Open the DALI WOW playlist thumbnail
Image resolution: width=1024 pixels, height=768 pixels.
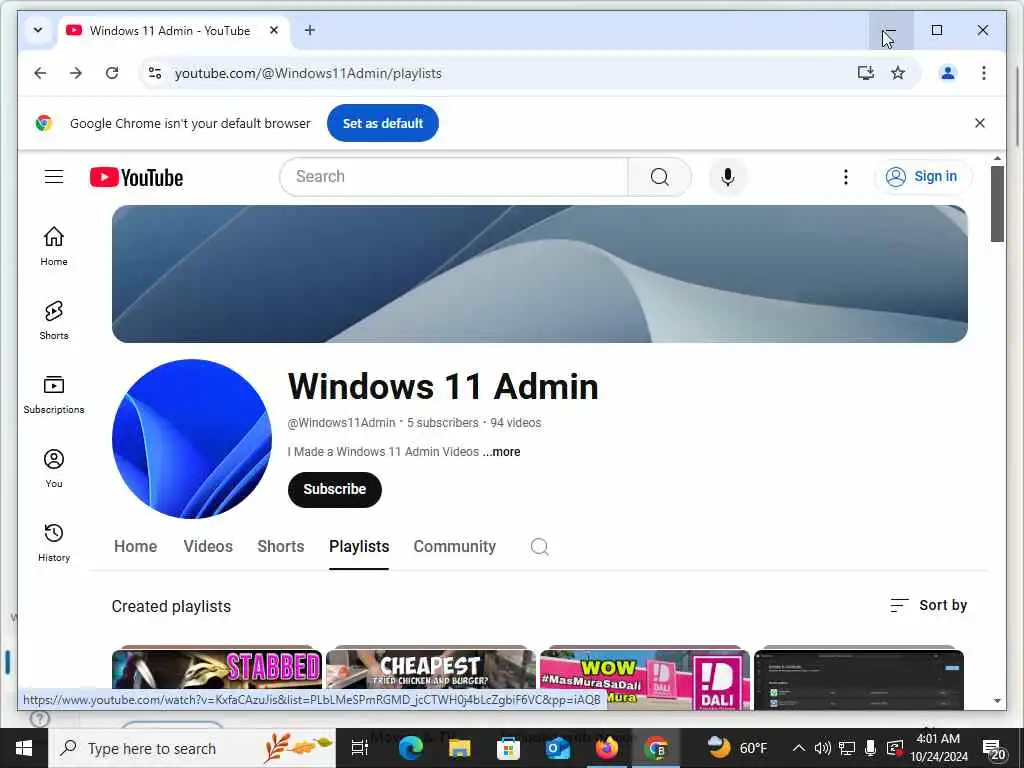click(x=645, y=677)
